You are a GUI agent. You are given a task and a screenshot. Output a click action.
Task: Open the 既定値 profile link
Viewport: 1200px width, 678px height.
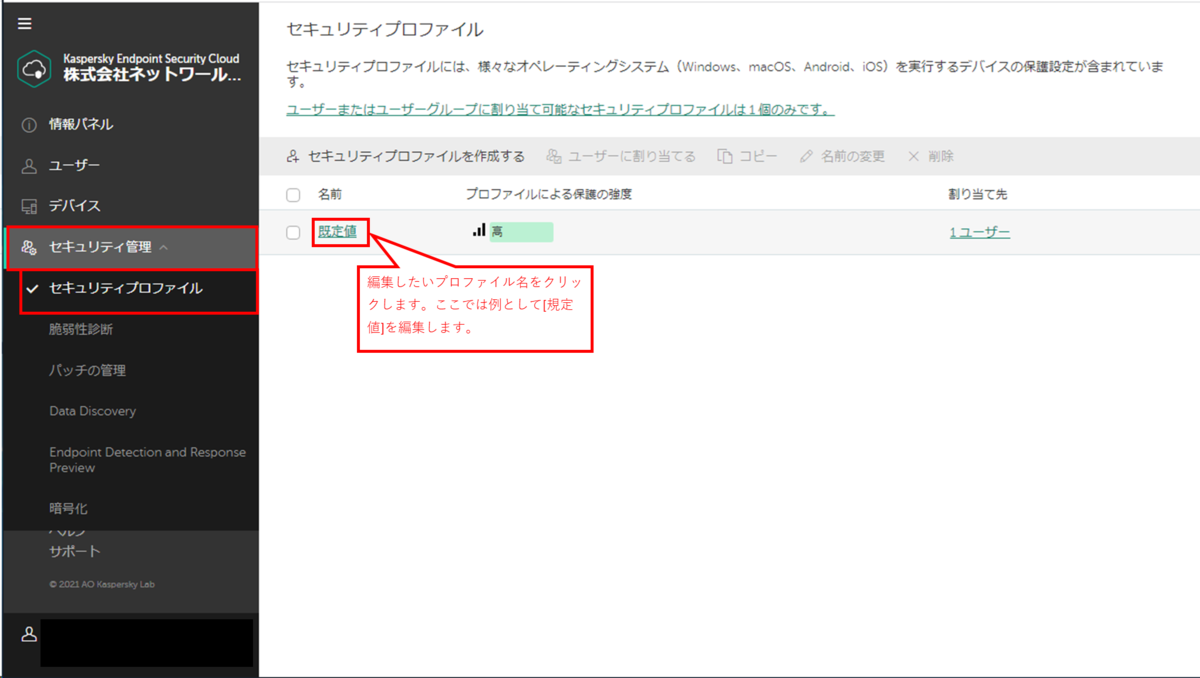click(338, 232)
